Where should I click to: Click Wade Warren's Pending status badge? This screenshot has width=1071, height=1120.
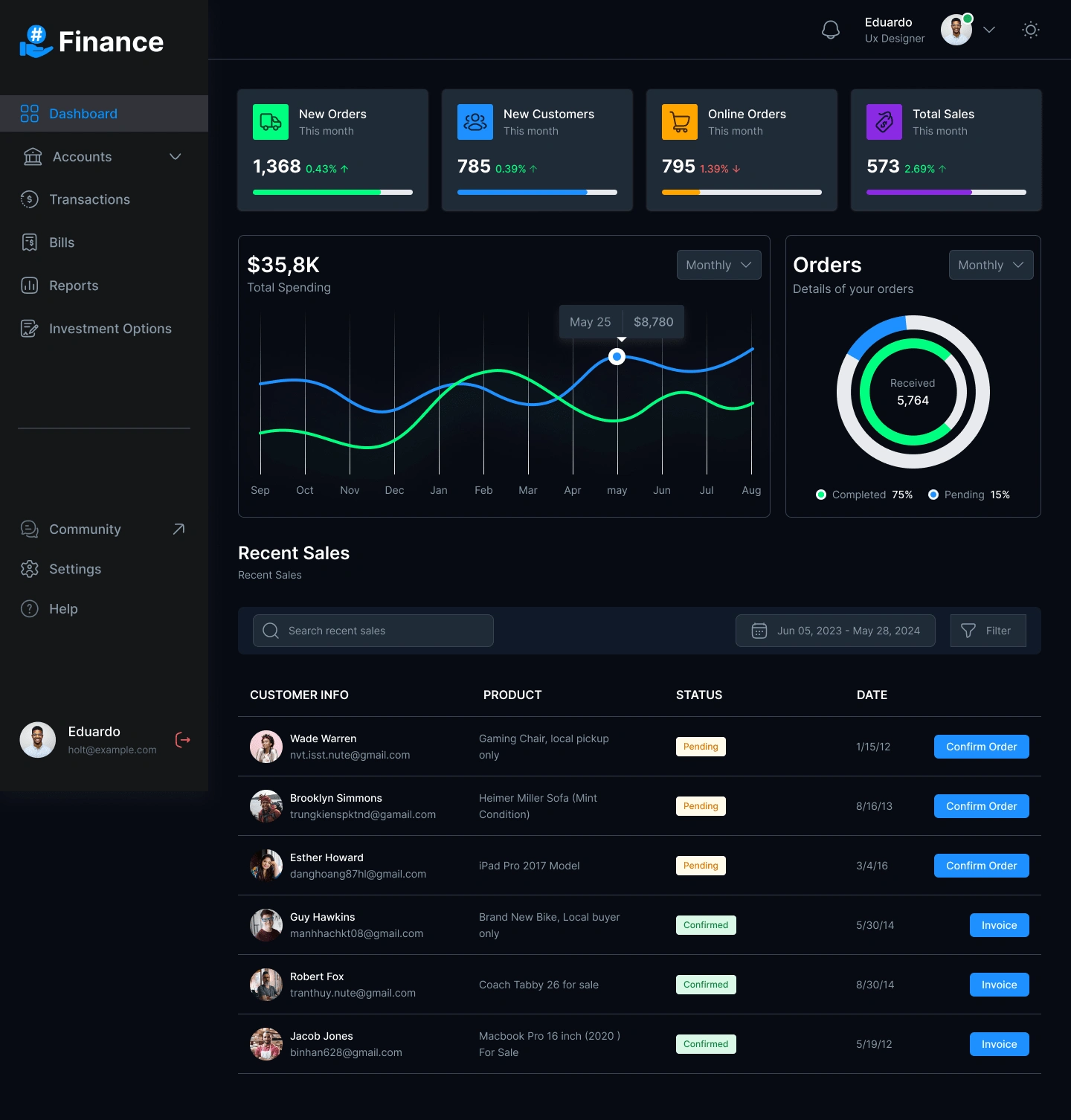pyautogui.click(x=701, y=747)
